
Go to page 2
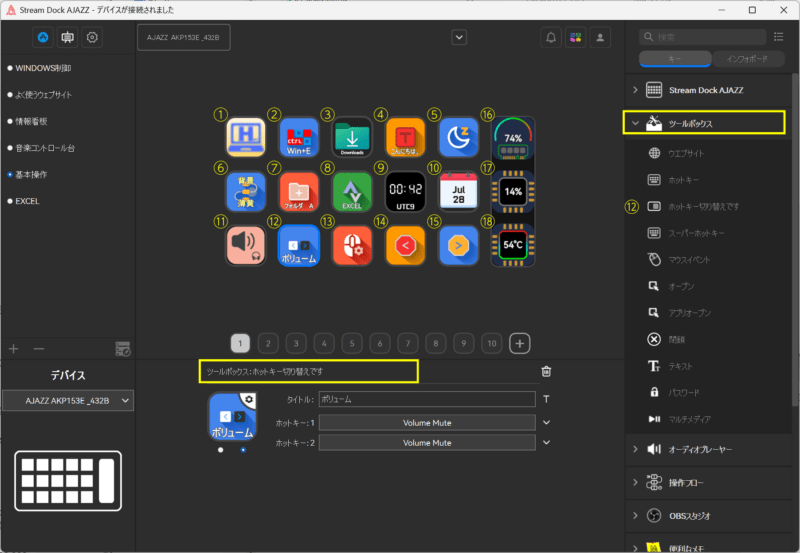(x=268, y=343)
